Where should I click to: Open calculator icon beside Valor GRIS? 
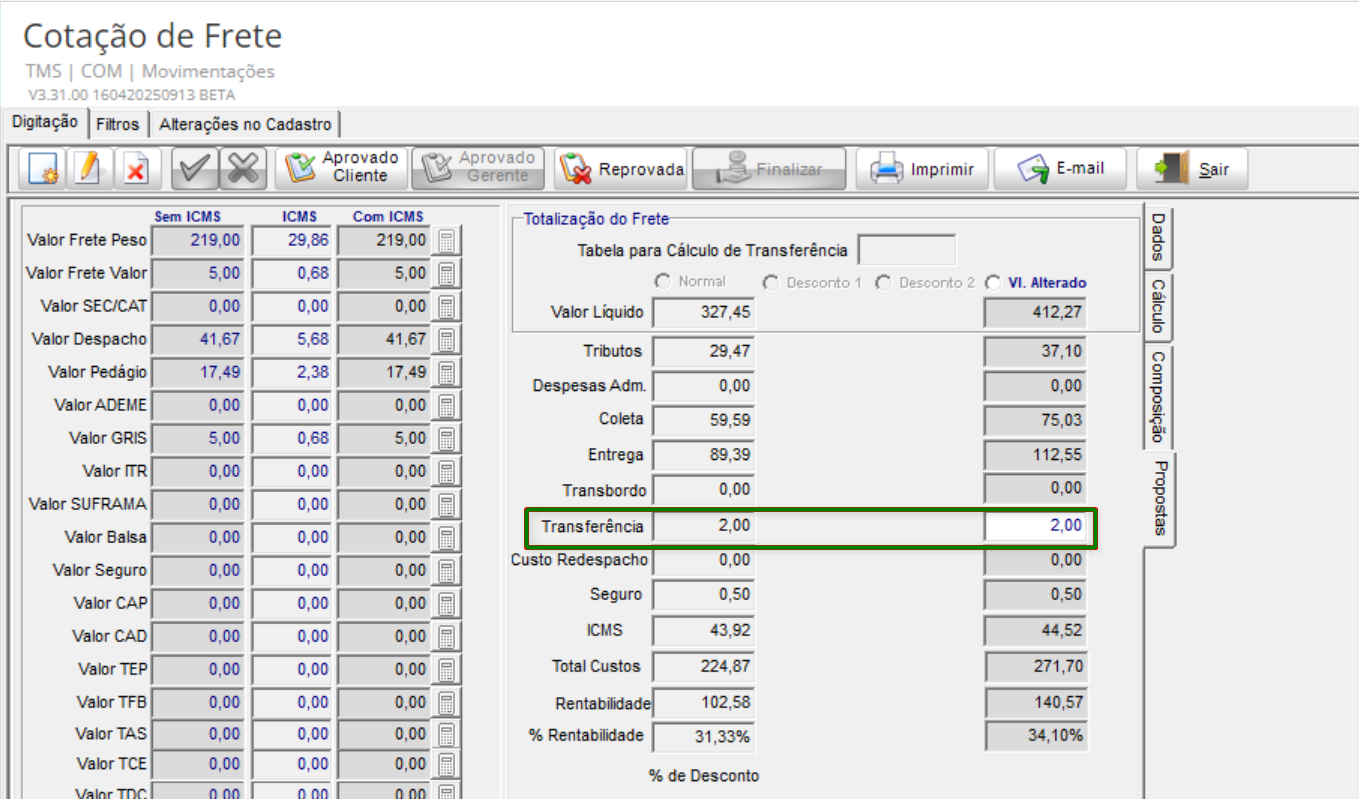(x=446, y=439)
